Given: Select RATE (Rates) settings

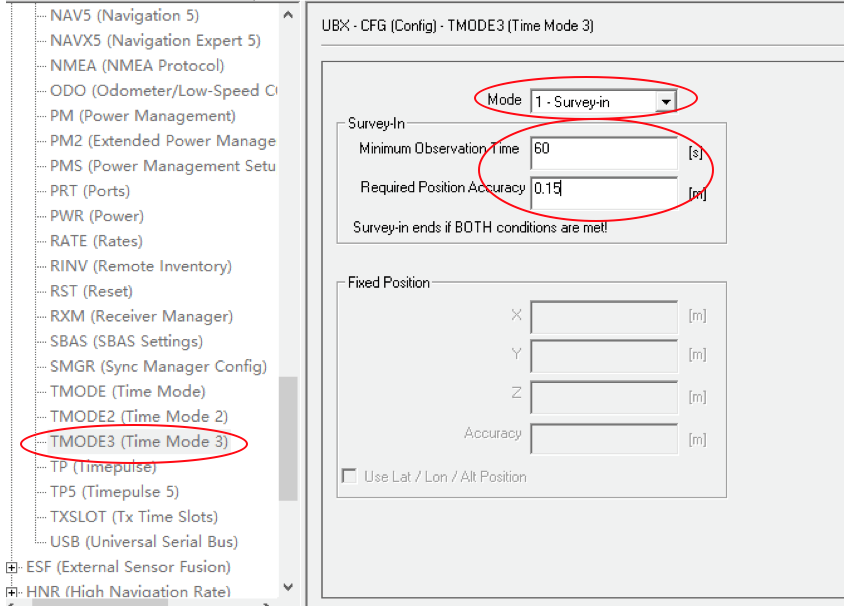Looking at the screenshot, I should pos(95,241).
